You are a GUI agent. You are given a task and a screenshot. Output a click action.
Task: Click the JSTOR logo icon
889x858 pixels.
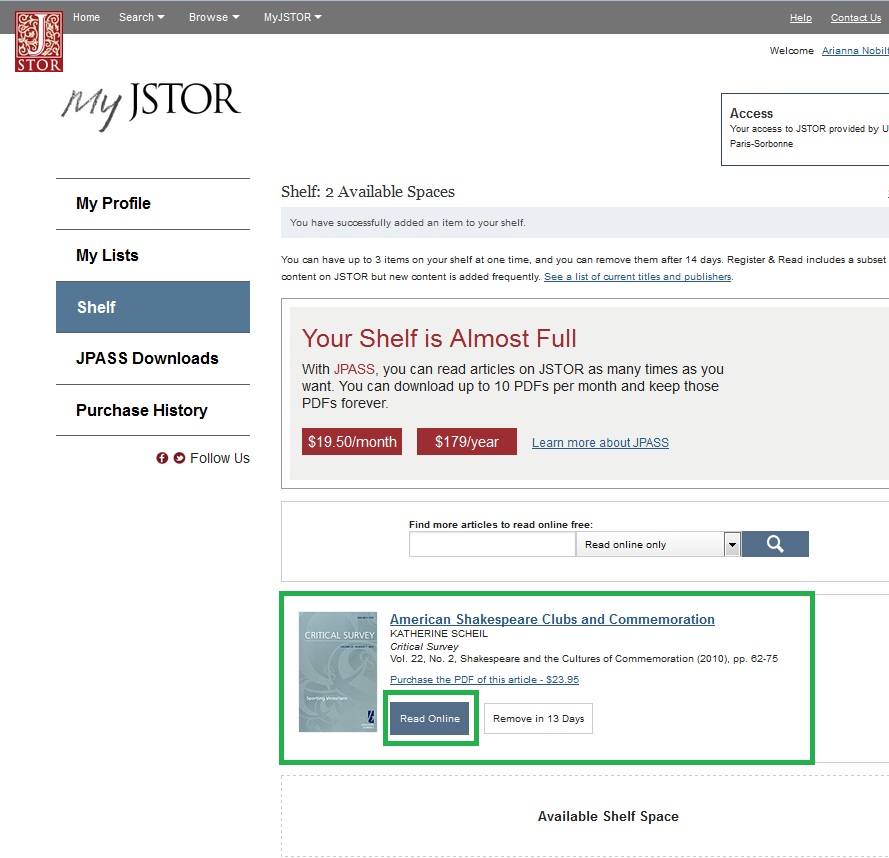pyautogui.click(x=39, y=41)
